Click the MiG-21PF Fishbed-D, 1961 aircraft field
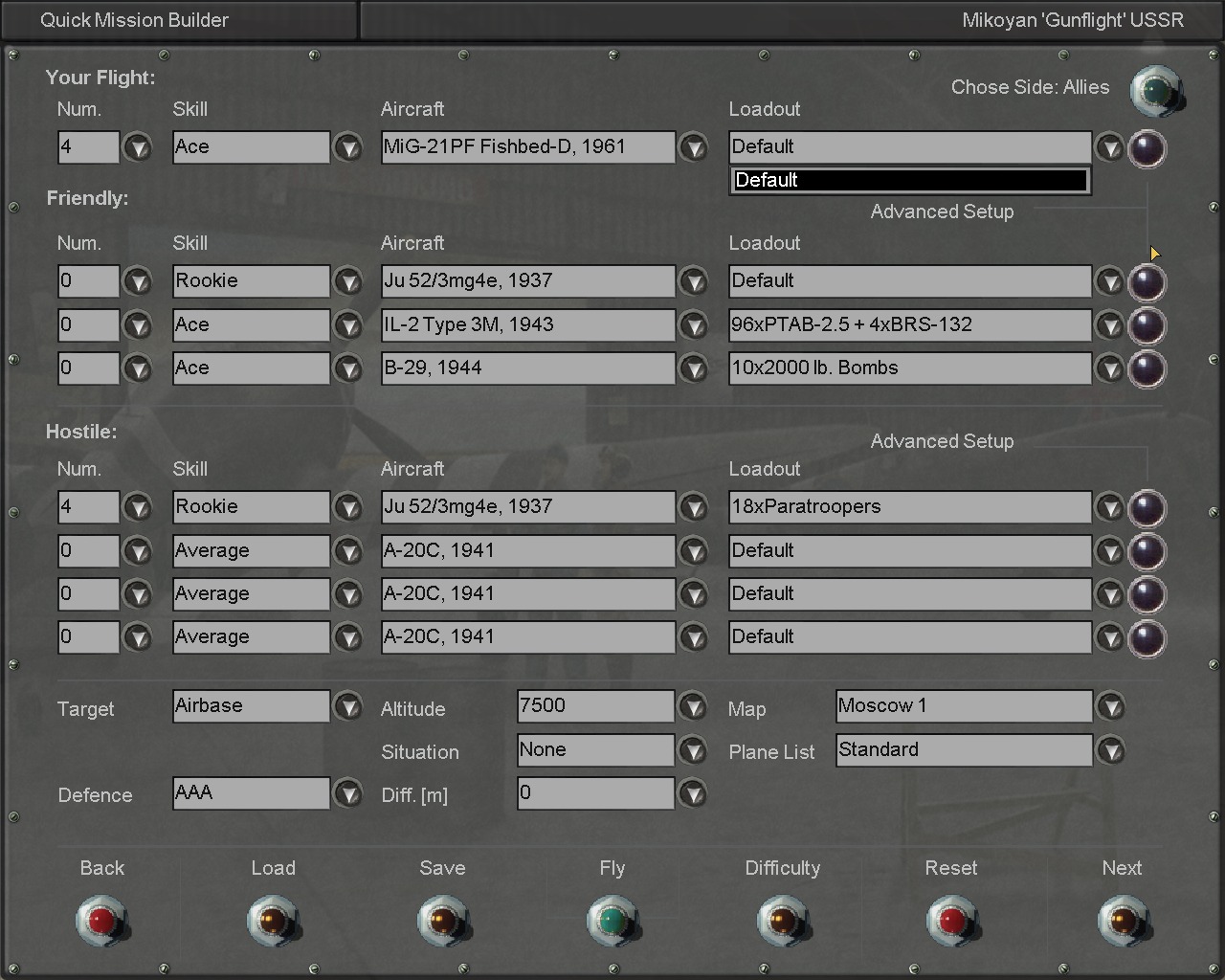The image size is (1225, 980). click(x=528, y=147)
